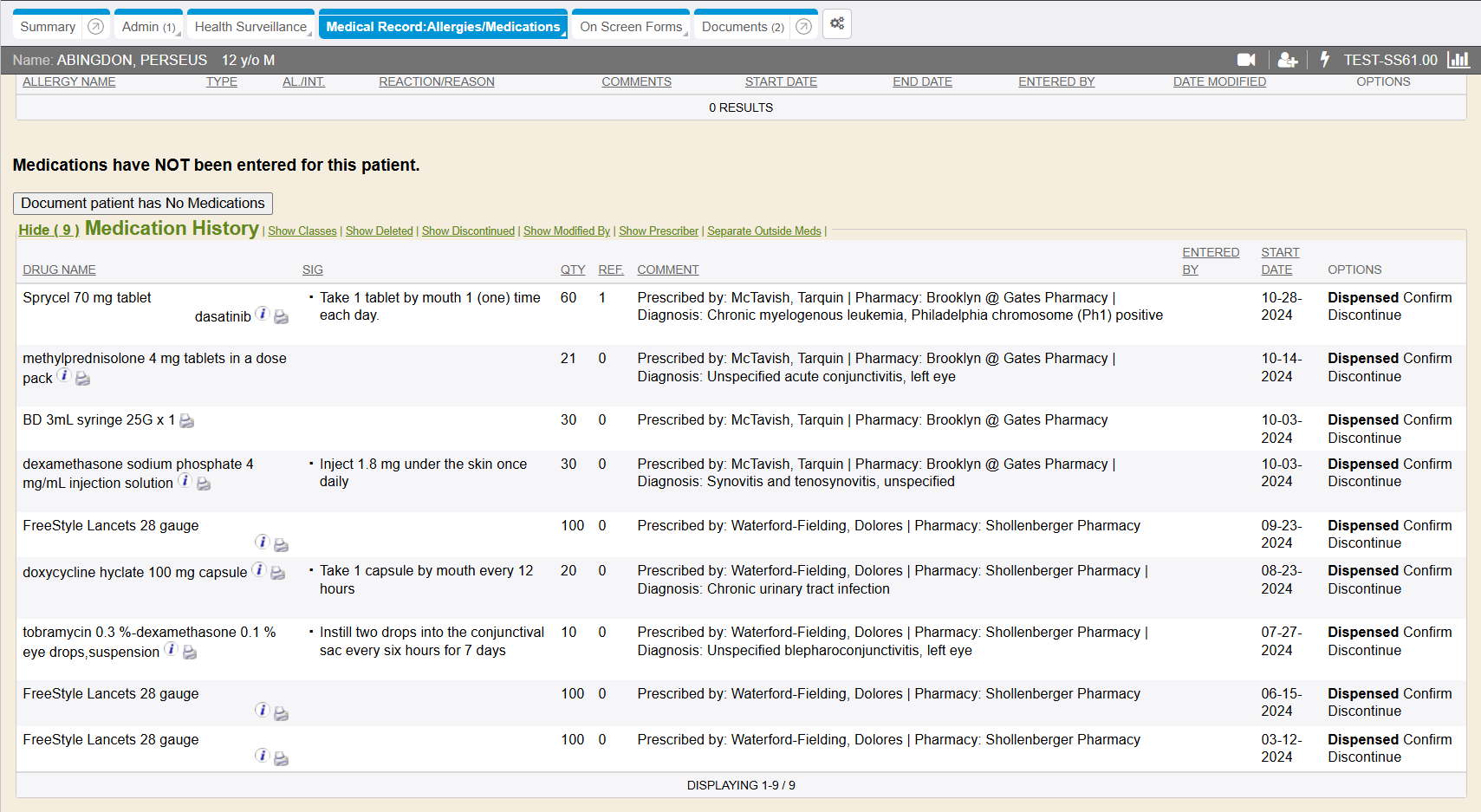Open the On Screen Forms tab

[x=630, y=27]
